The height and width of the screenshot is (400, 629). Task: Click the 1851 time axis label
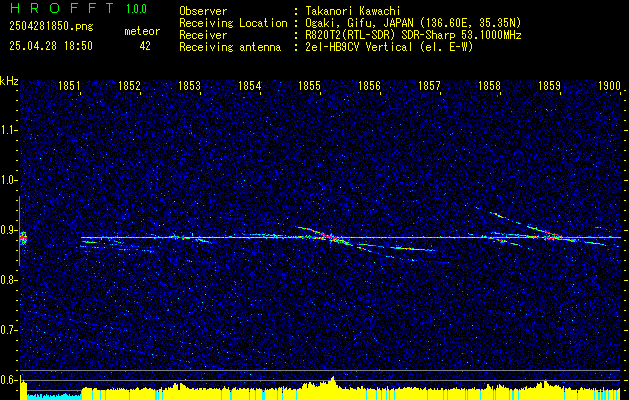point(69,86)
